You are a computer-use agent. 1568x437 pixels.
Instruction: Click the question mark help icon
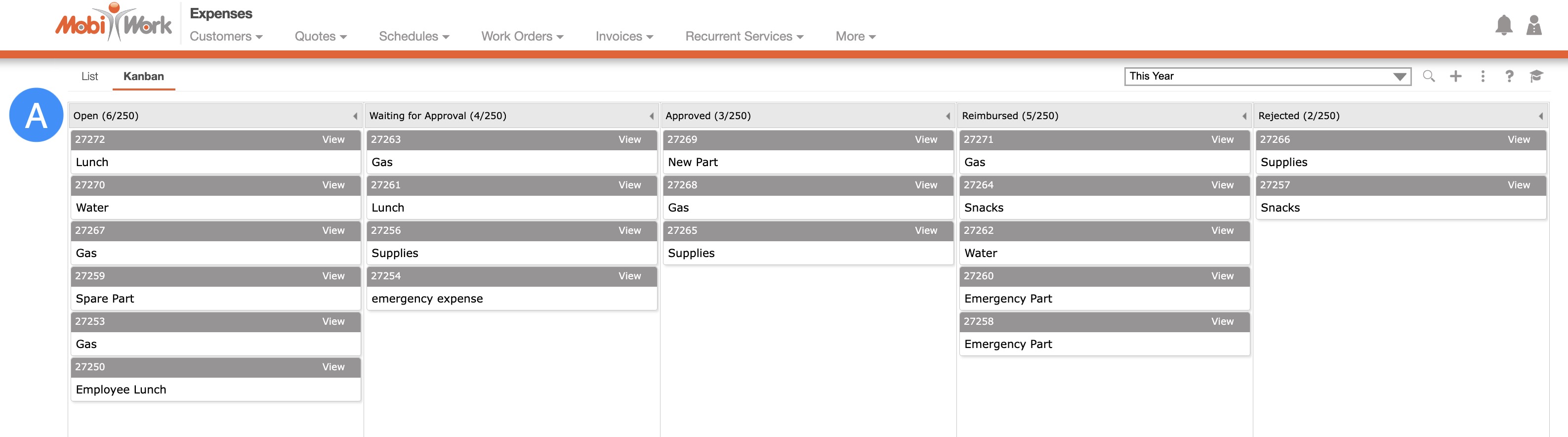click(x=1509, y=76)
